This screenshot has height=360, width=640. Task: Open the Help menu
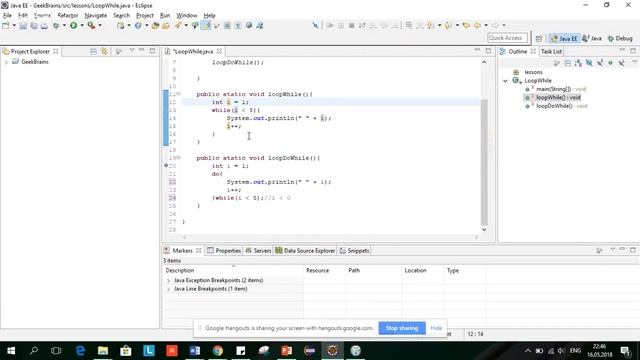[209, 16]
